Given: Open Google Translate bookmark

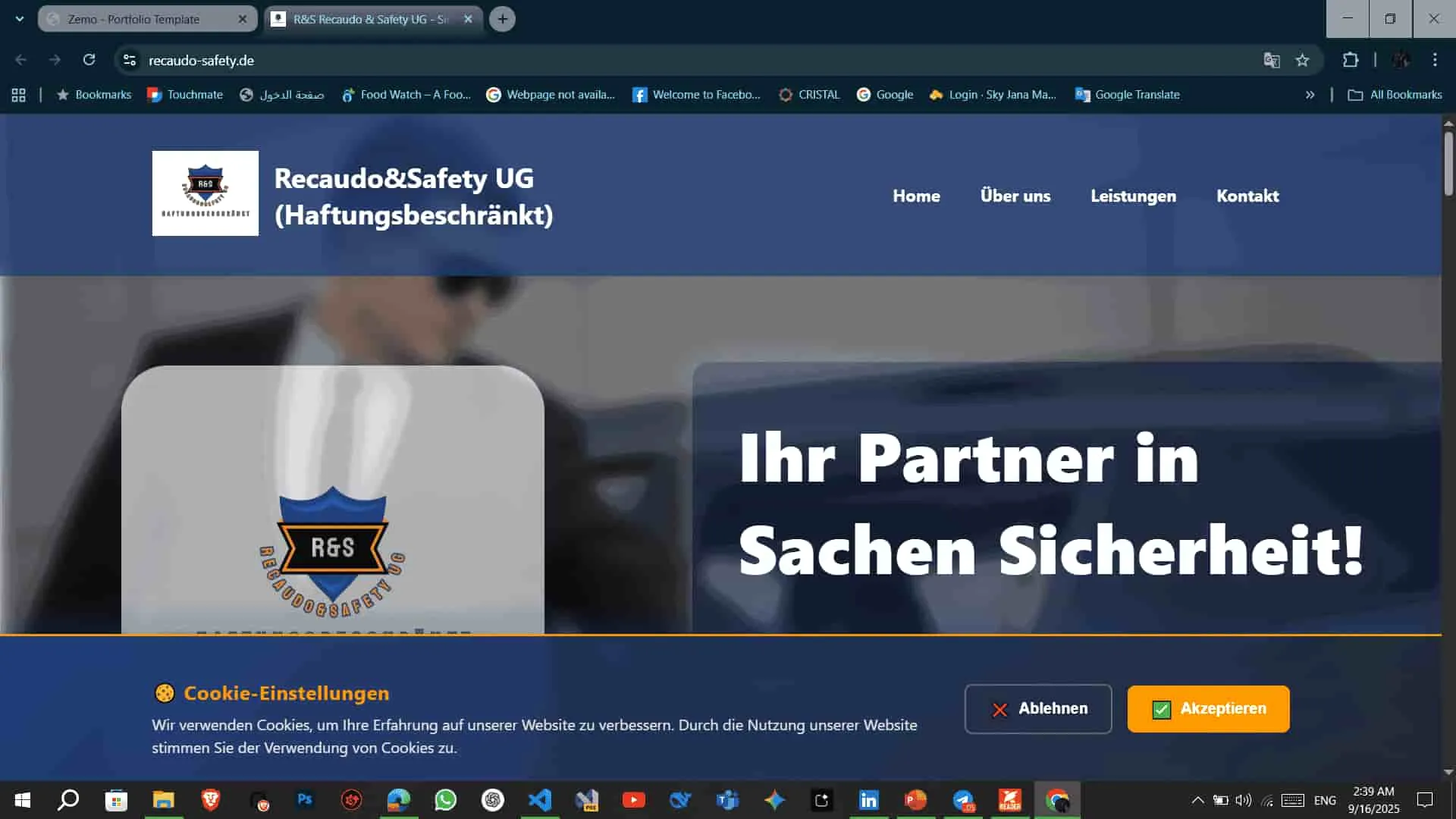Looking at the screenshot, I should 1128,95.
